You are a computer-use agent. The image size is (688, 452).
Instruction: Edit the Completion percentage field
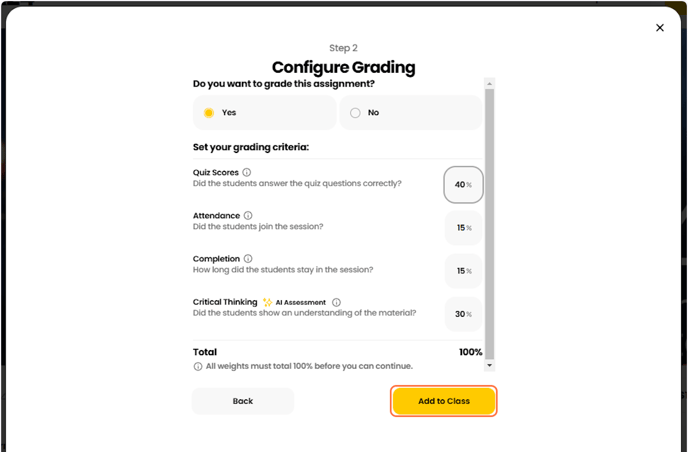click(x=463, y=271)
